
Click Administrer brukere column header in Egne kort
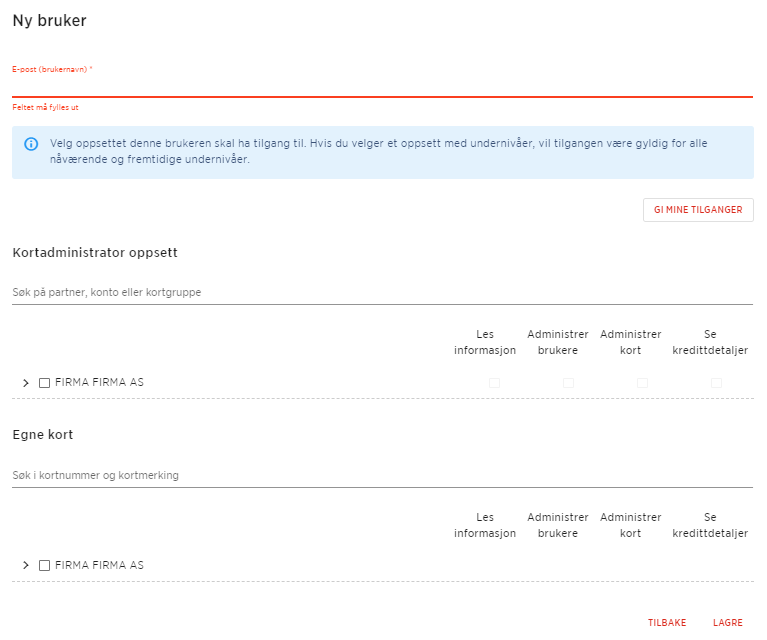558,525
